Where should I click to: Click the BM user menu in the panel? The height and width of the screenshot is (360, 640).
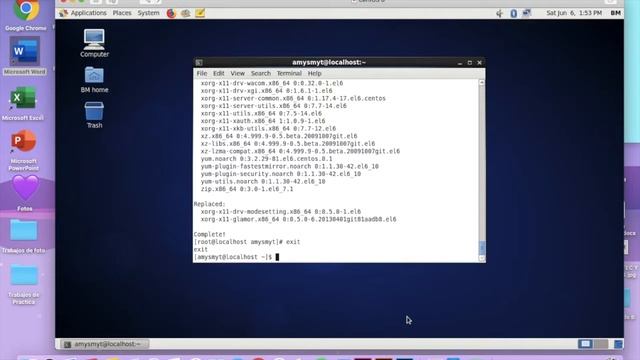click(x=616, y=13)
